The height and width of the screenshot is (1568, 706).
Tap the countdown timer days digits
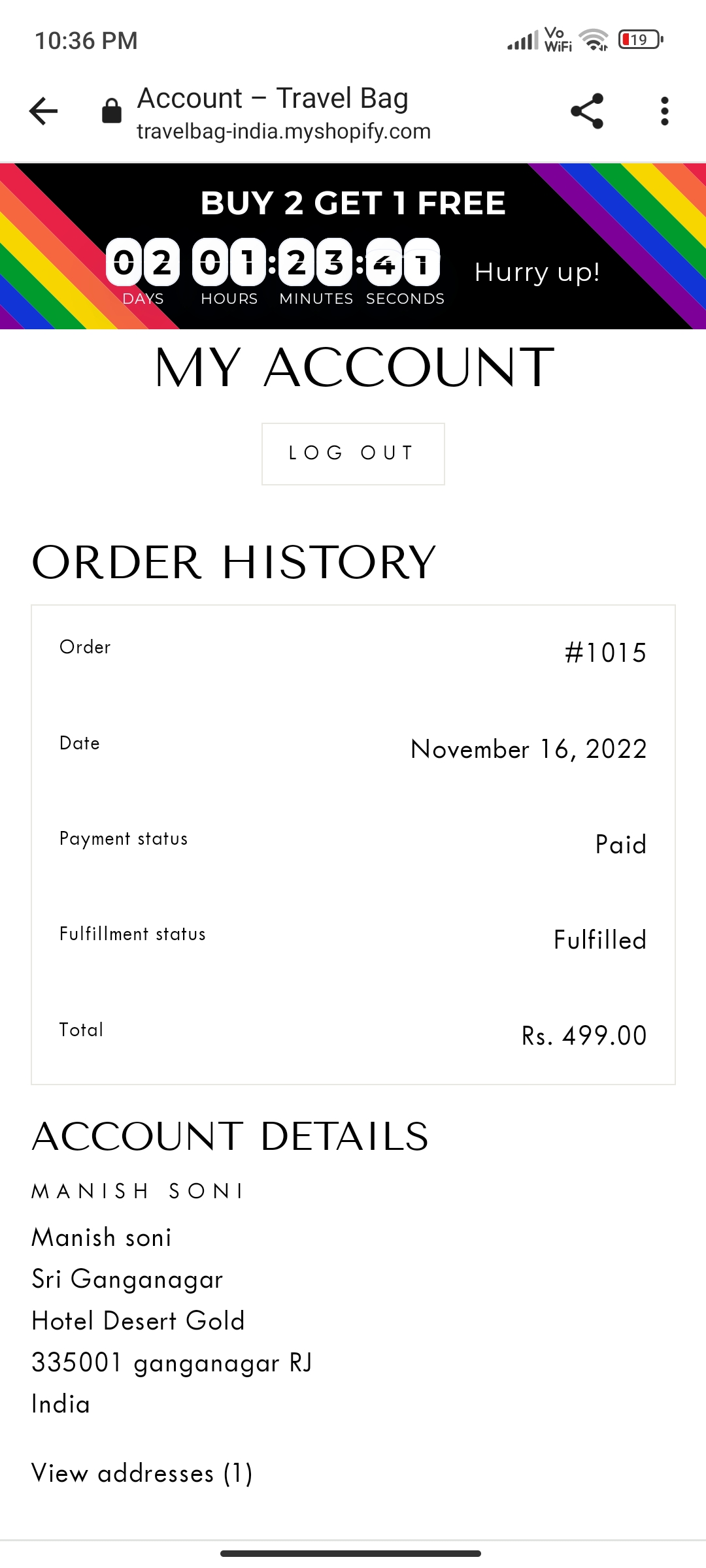pyautogui.click(x=143, y=263)
